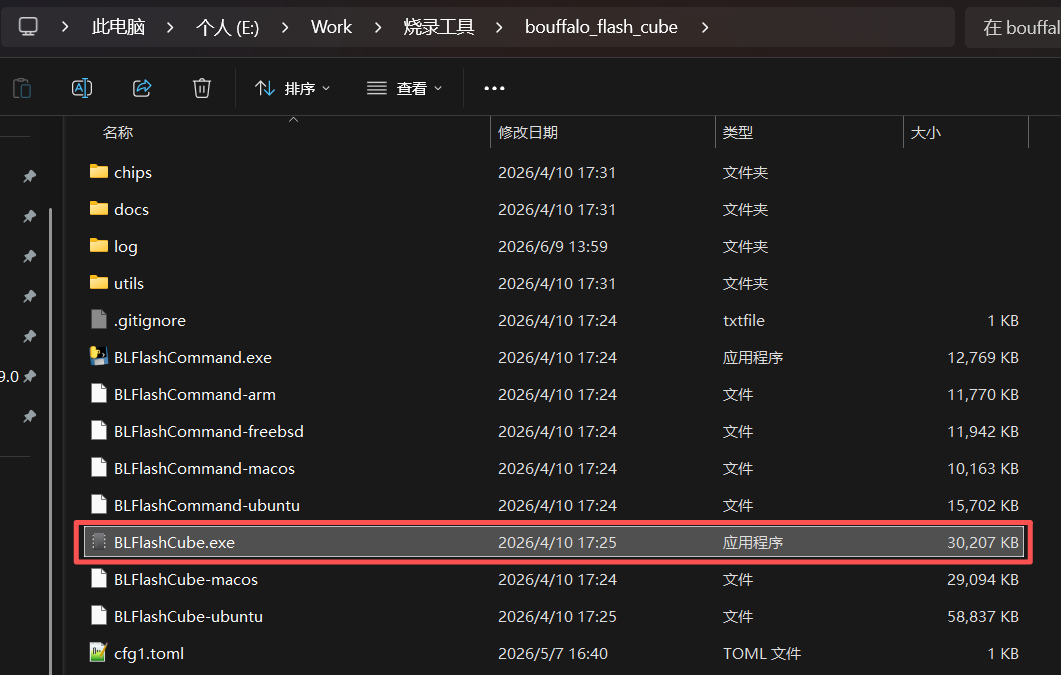
Task: Expand chevron after 烧录工具 breadcrumb
Action: 499,27
